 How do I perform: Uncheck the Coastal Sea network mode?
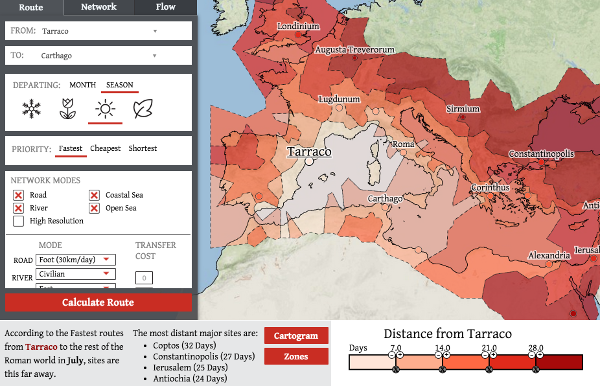[x=95, y=195]
